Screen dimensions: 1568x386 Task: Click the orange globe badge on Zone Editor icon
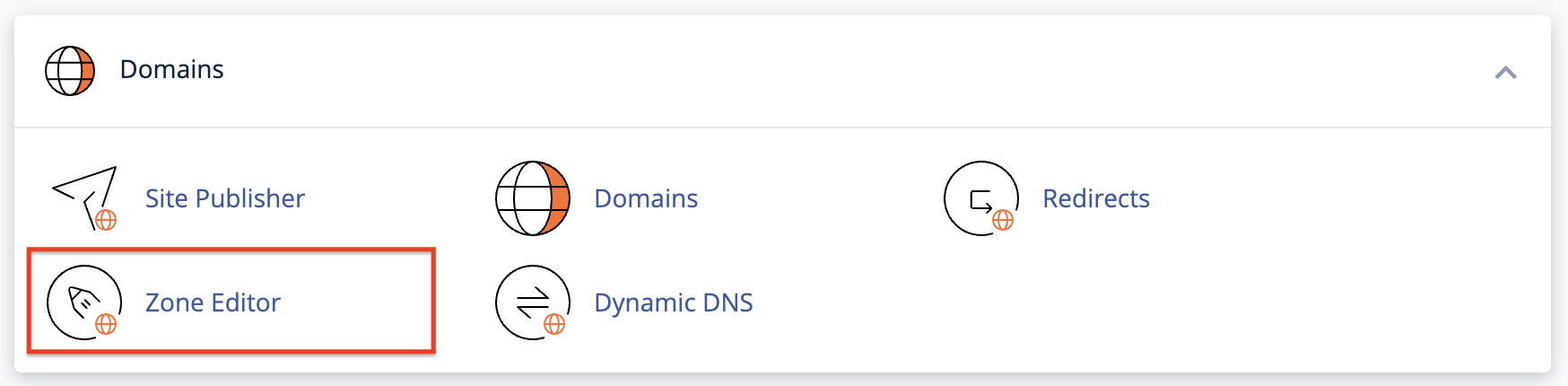tap(106, 324)
